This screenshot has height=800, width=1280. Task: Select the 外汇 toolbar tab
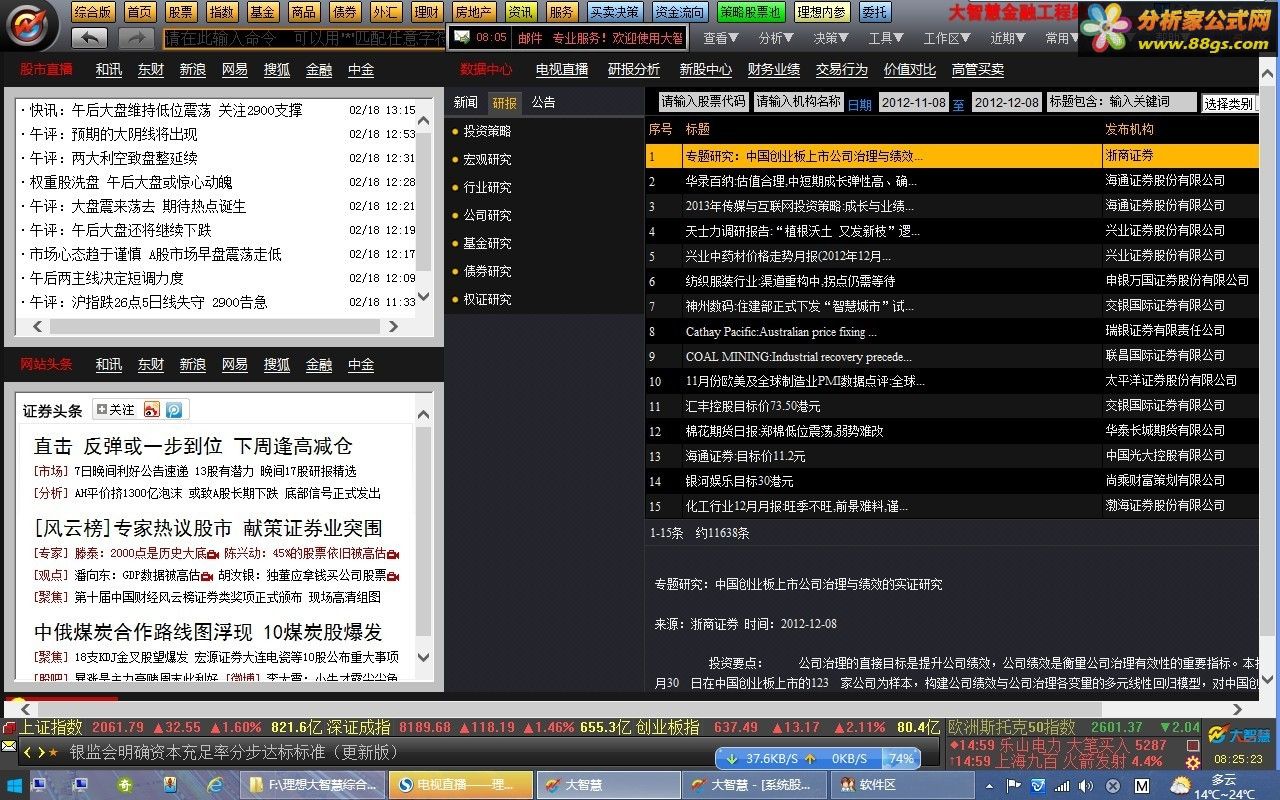tap(385, 12)
